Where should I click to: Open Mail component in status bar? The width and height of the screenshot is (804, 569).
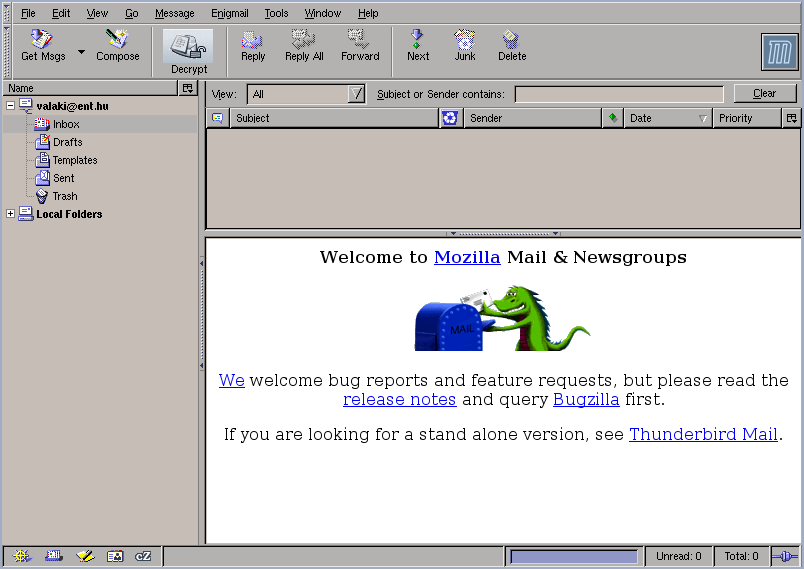(53, 556)
